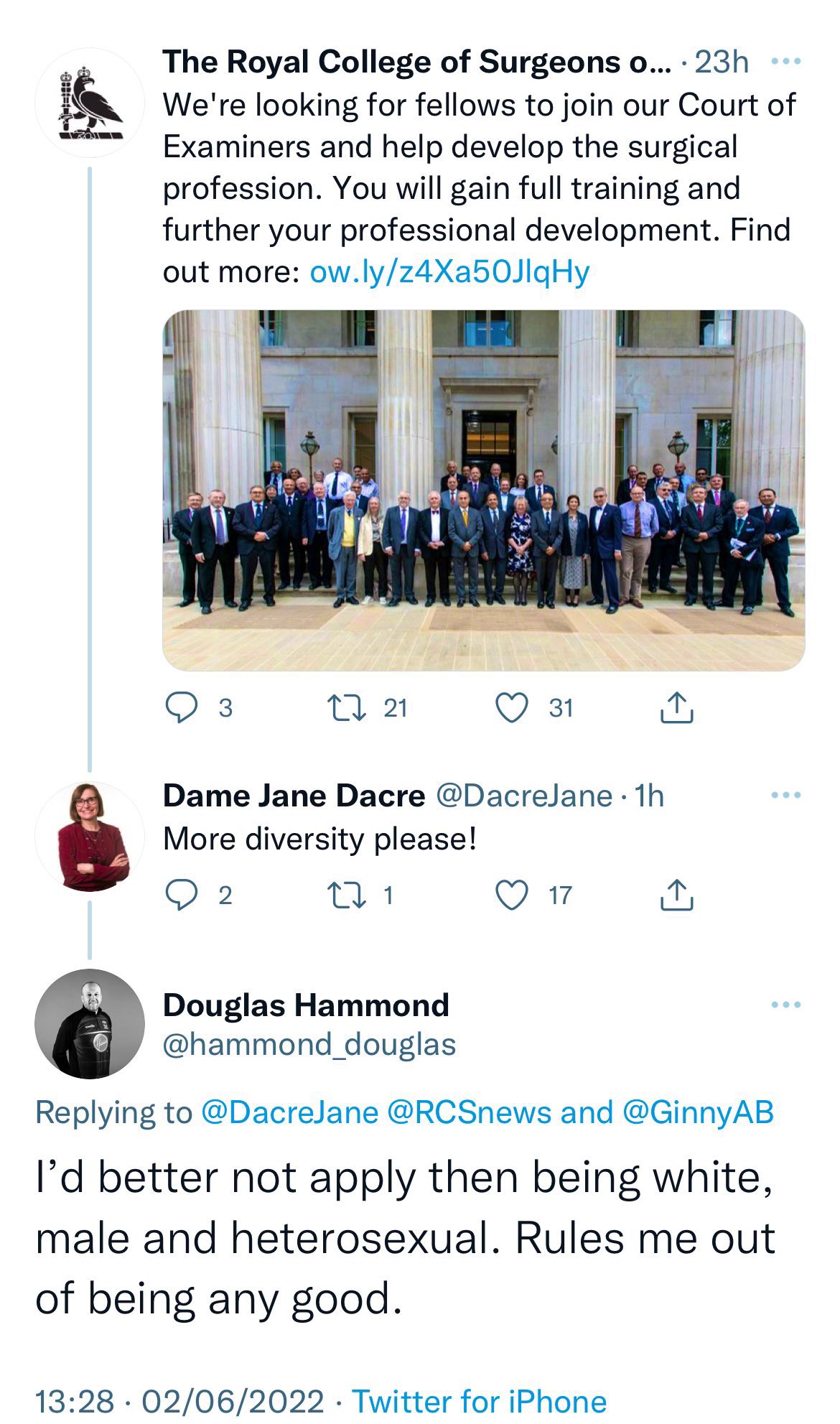This screenshot has height=1424, width=840.
Task: Reply to Dame Jane Dacre's tweet
Action: pos(182,895)
